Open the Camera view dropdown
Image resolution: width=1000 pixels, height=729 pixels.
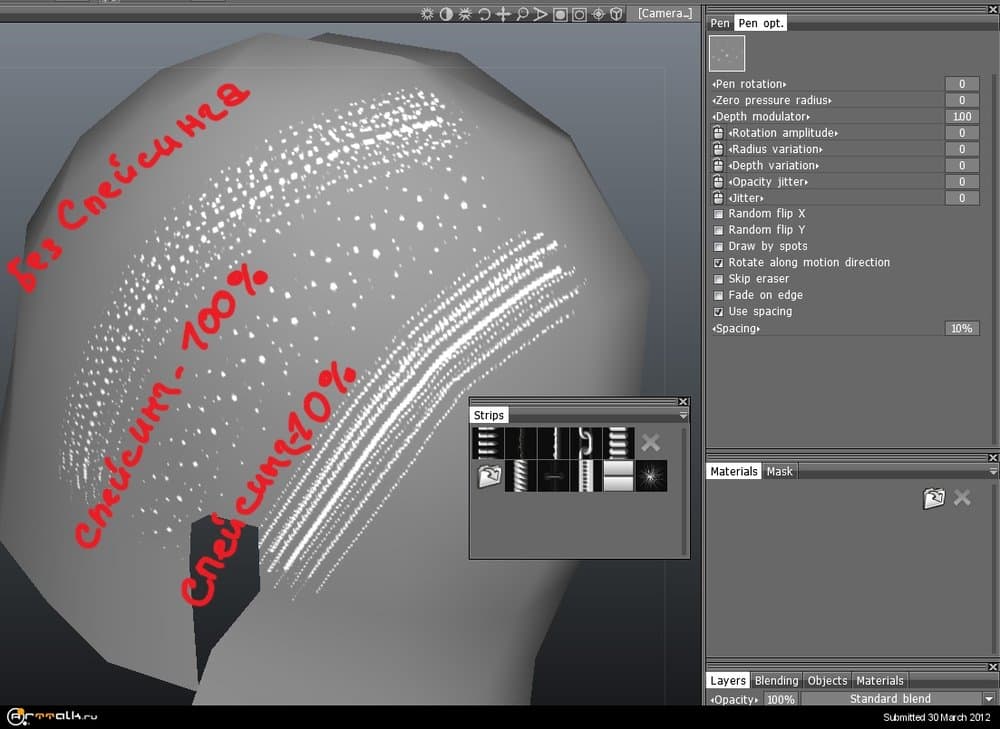665,14
